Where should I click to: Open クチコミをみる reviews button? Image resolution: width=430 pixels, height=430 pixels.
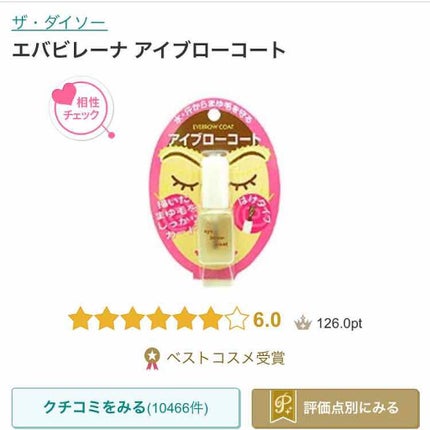[x=126, y=408]
